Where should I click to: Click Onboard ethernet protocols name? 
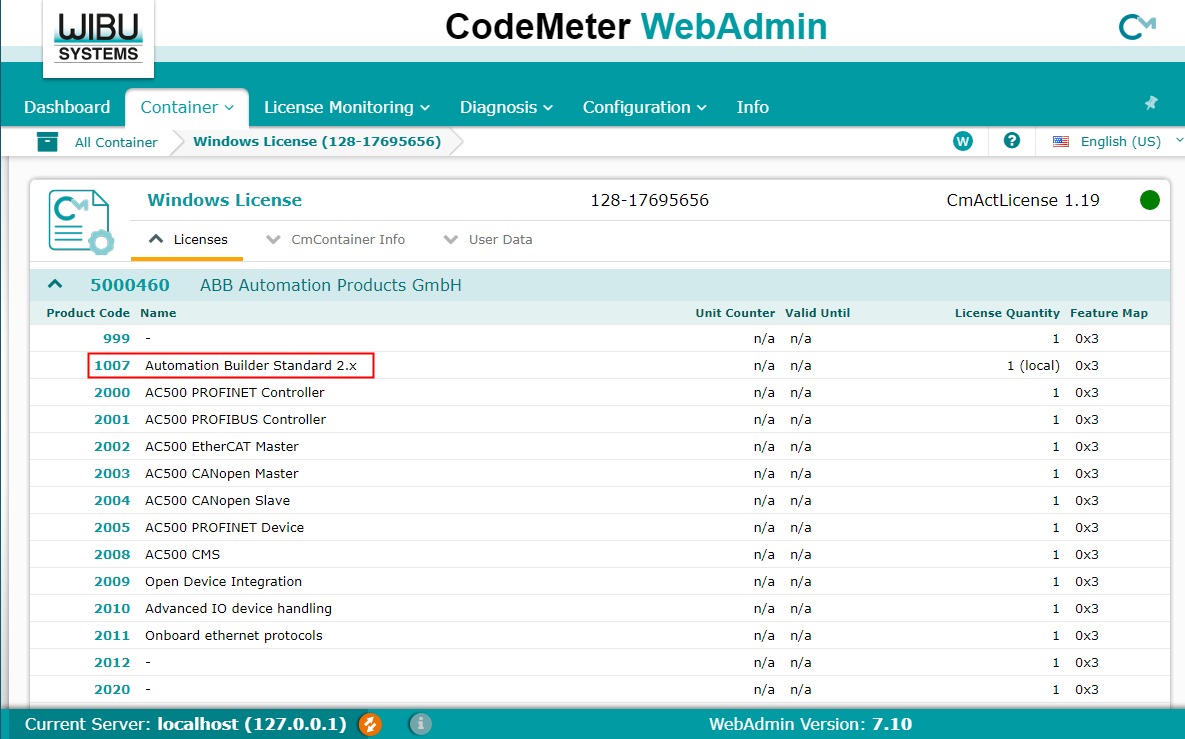coord(234,635)
